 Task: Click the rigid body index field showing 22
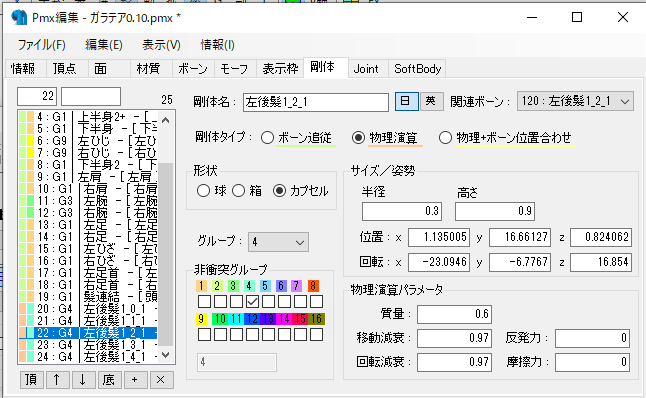(37, 96)
